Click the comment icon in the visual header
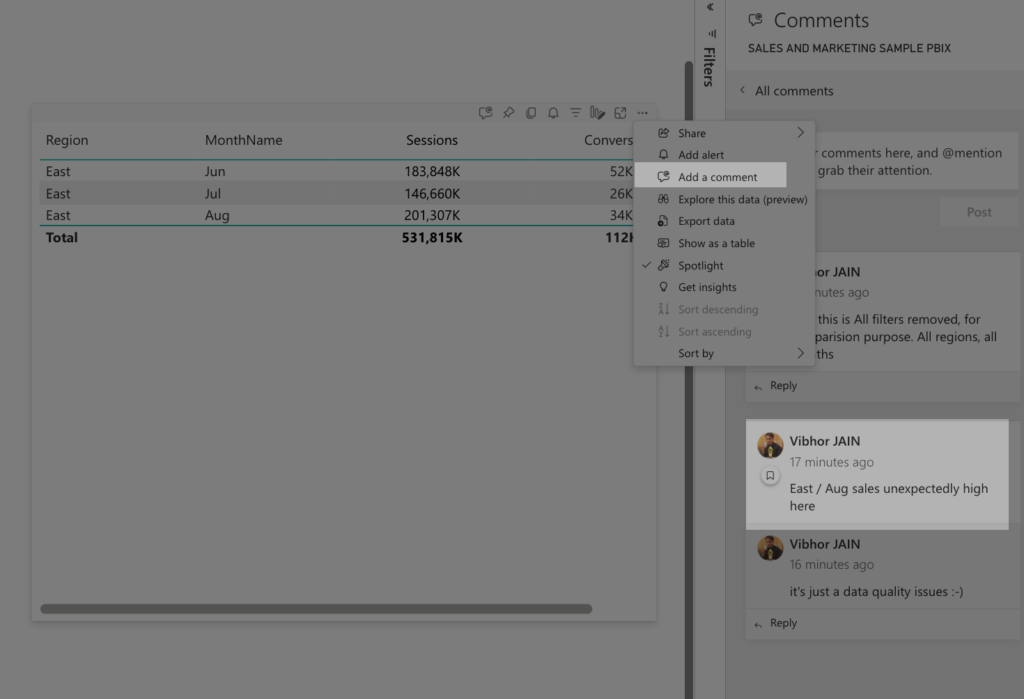Image resolution: width=1024 pixels, height=699 pixels. pos(485,113)
